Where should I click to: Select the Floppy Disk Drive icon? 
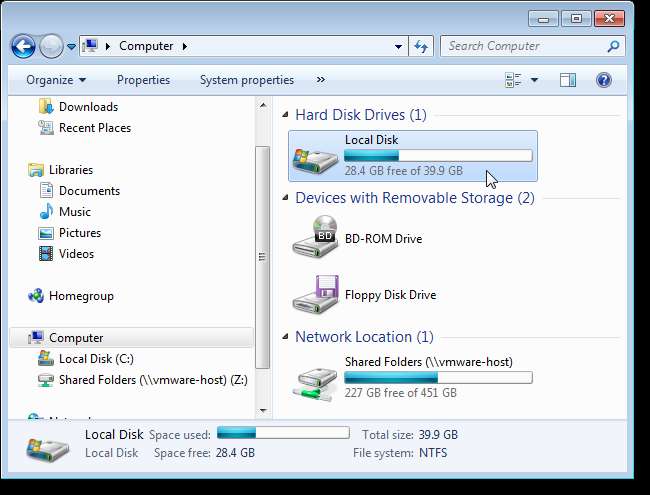(x=314, y=295)
